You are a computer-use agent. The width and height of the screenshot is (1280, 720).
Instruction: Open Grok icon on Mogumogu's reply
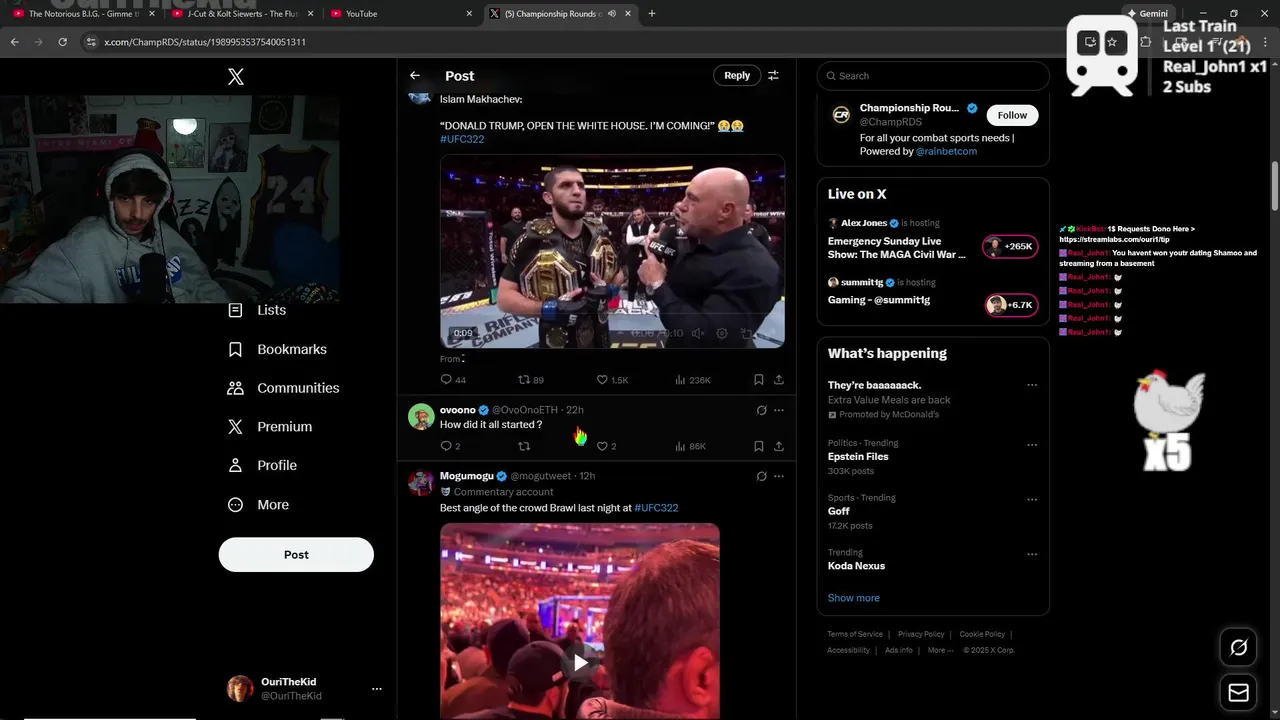coord(761,476)
